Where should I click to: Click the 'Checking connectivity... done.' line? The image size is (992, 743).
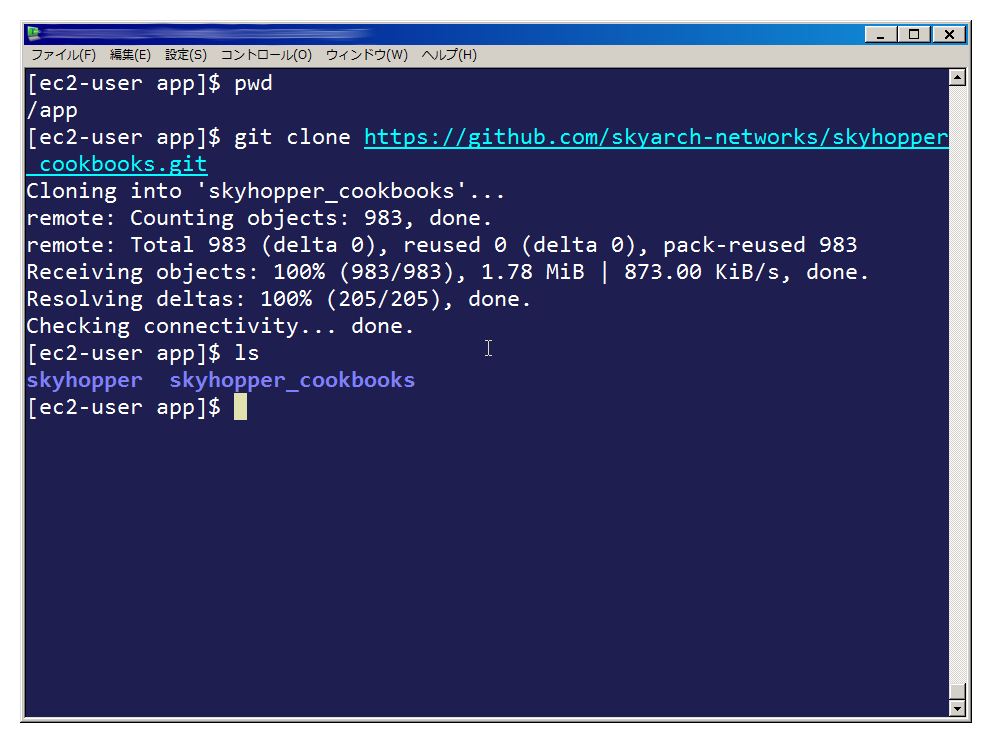220,327
